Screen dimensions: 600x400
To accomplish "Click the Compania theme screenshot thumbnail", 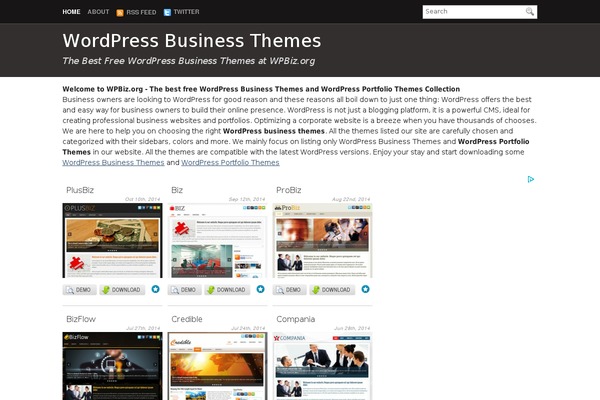I will (322, 366).
